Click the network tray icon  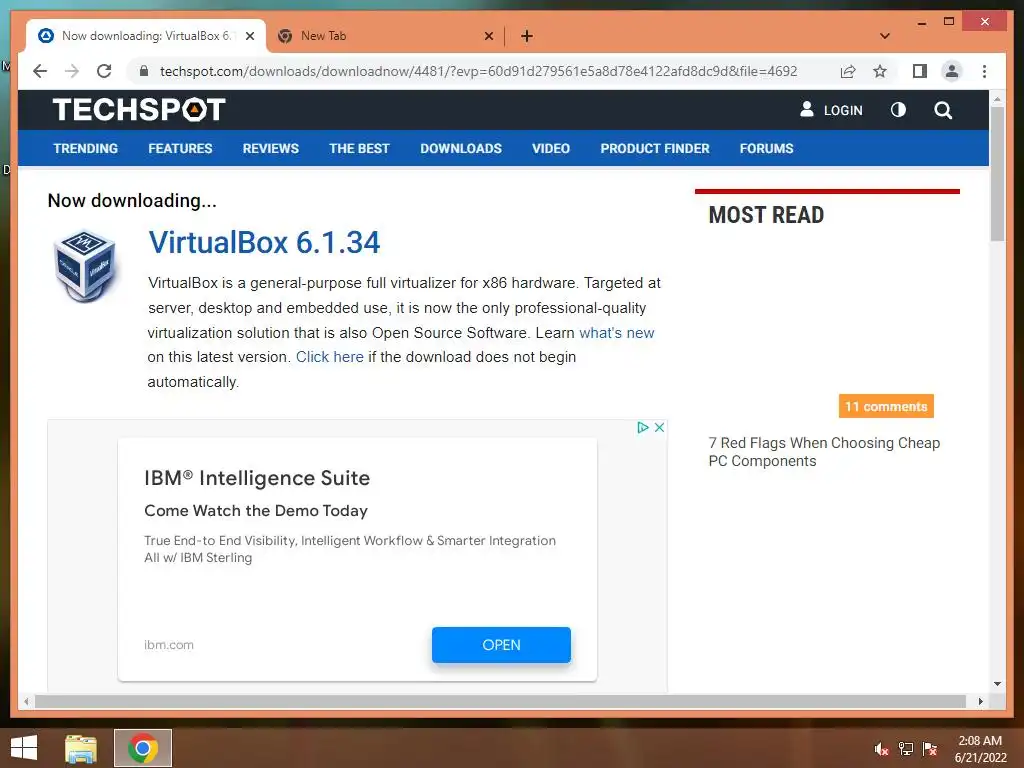pos(906,749)
